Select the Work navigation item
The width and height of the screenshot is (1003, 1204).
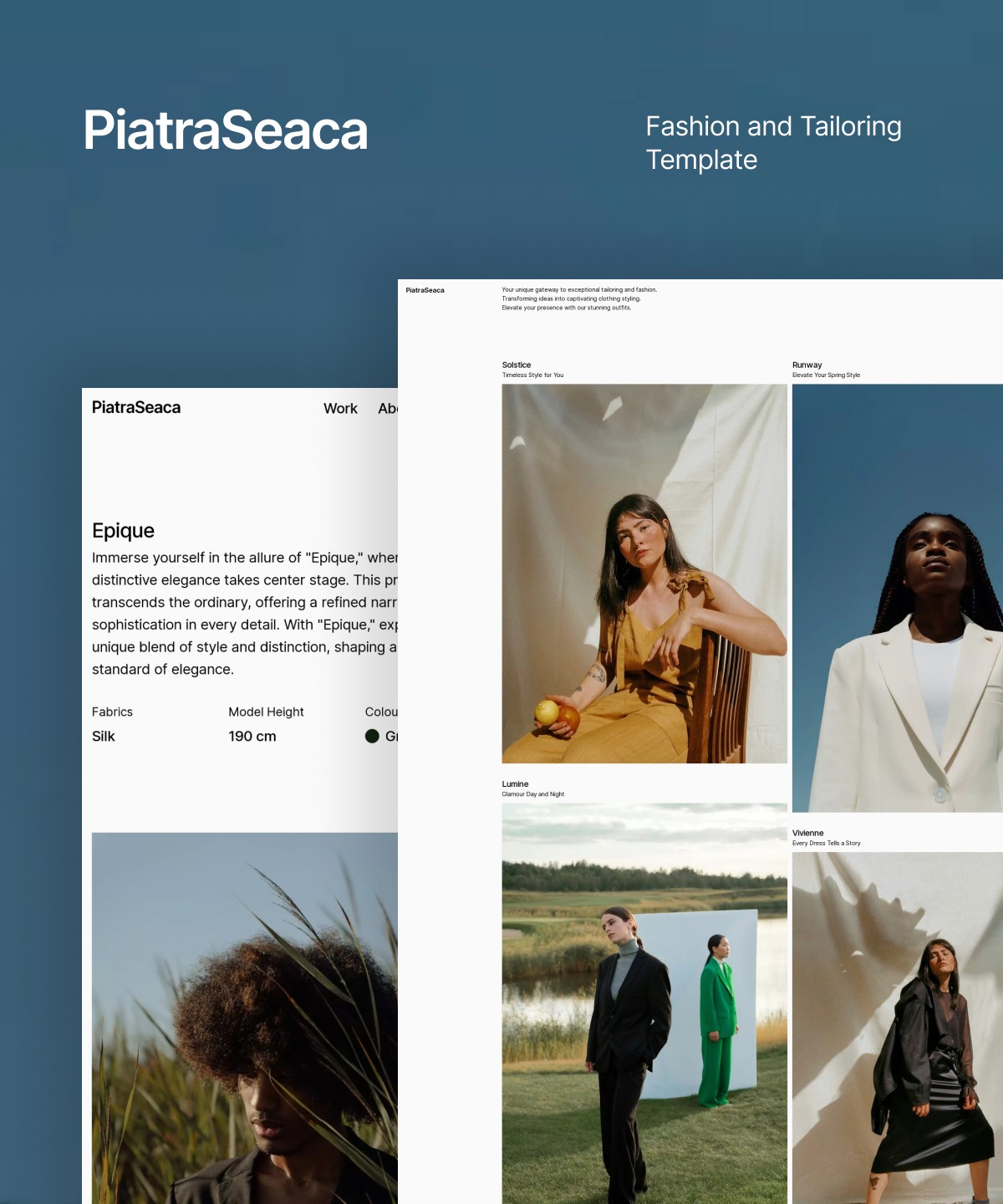tap(340, 408)
